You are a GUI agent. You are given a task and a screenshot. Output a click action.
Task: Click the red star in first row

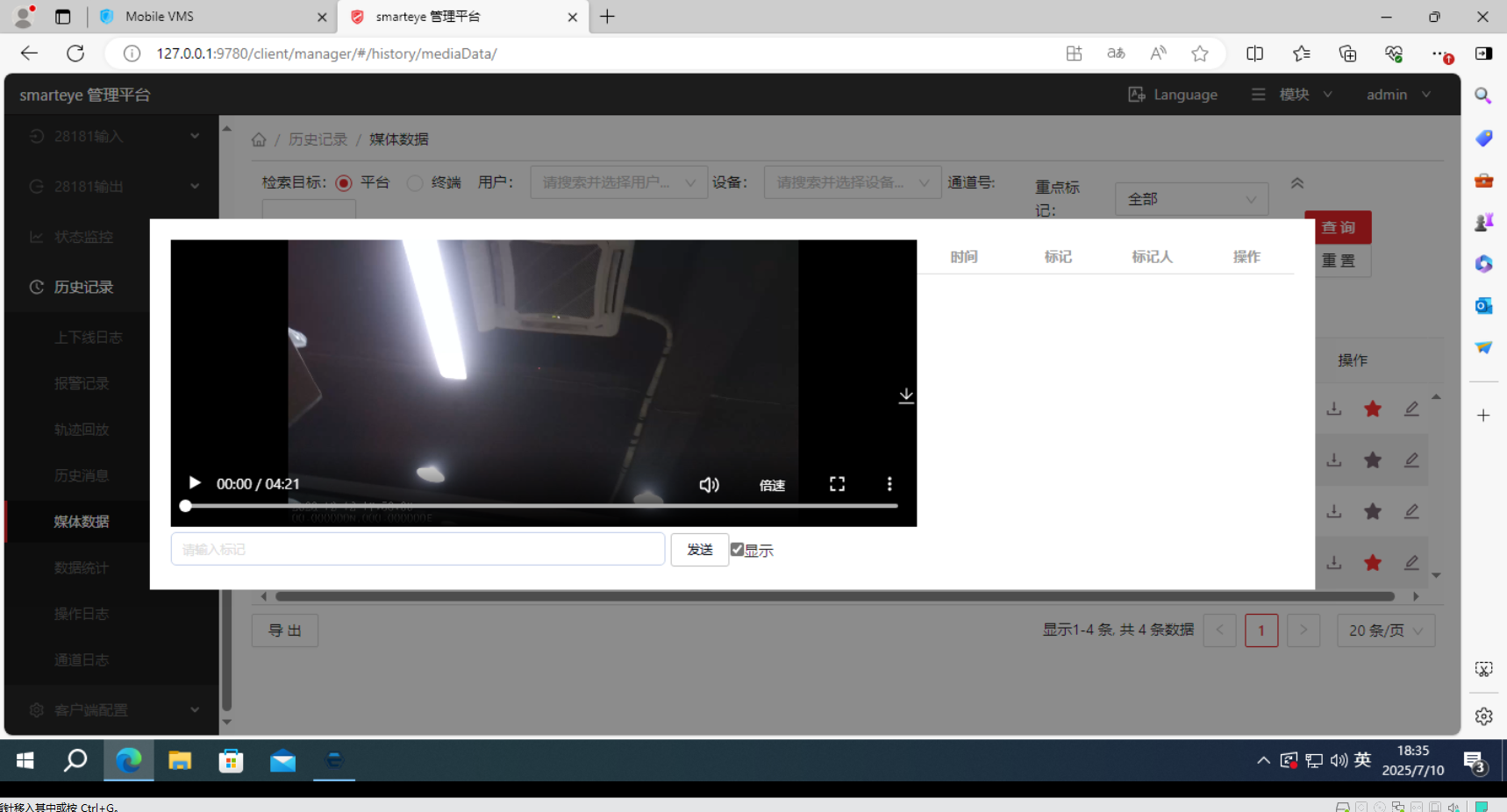click(x=1373, y=409)
